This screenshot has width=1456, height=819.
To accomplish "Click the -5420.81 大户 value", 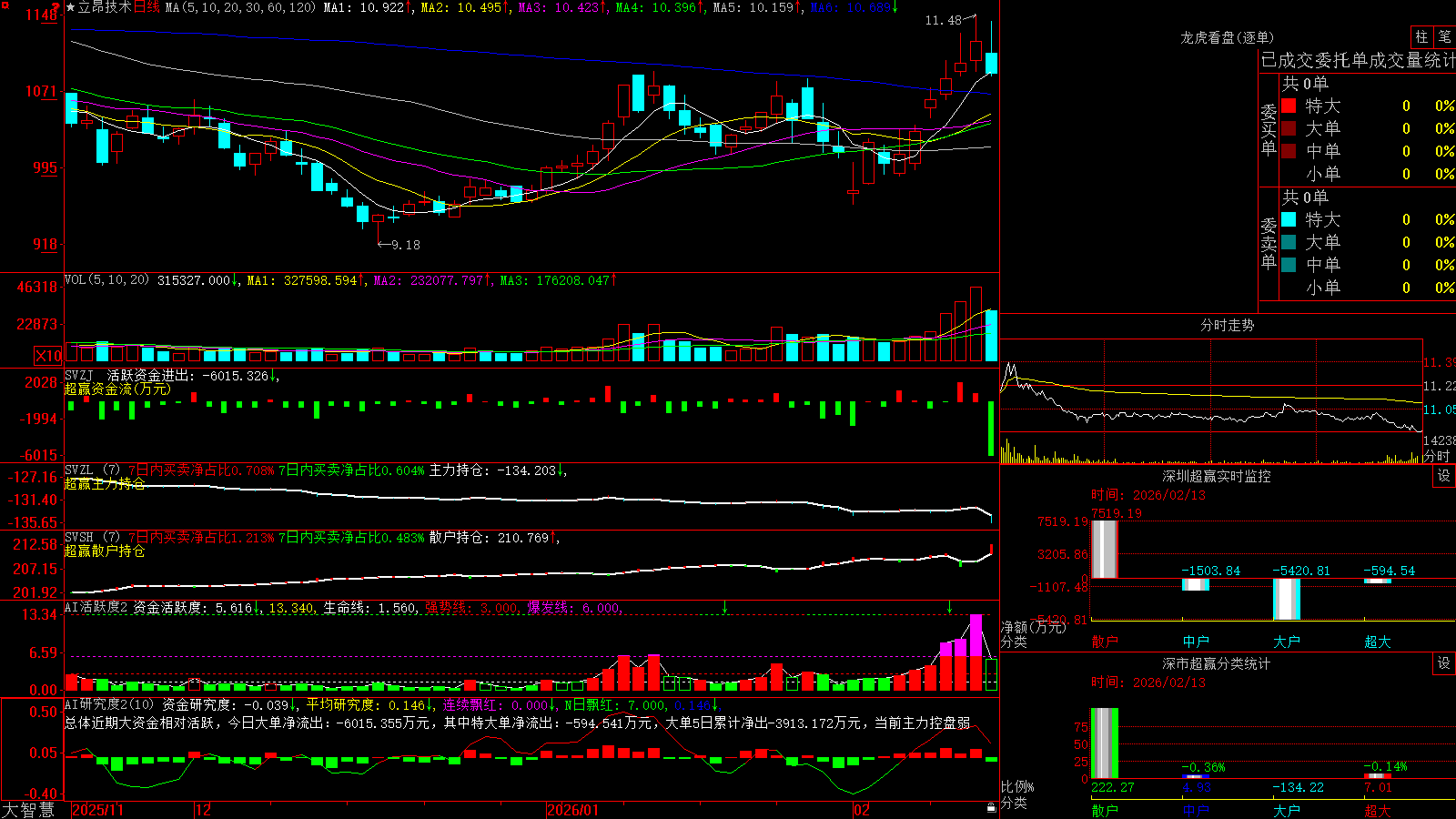I will pos(1301,571).
